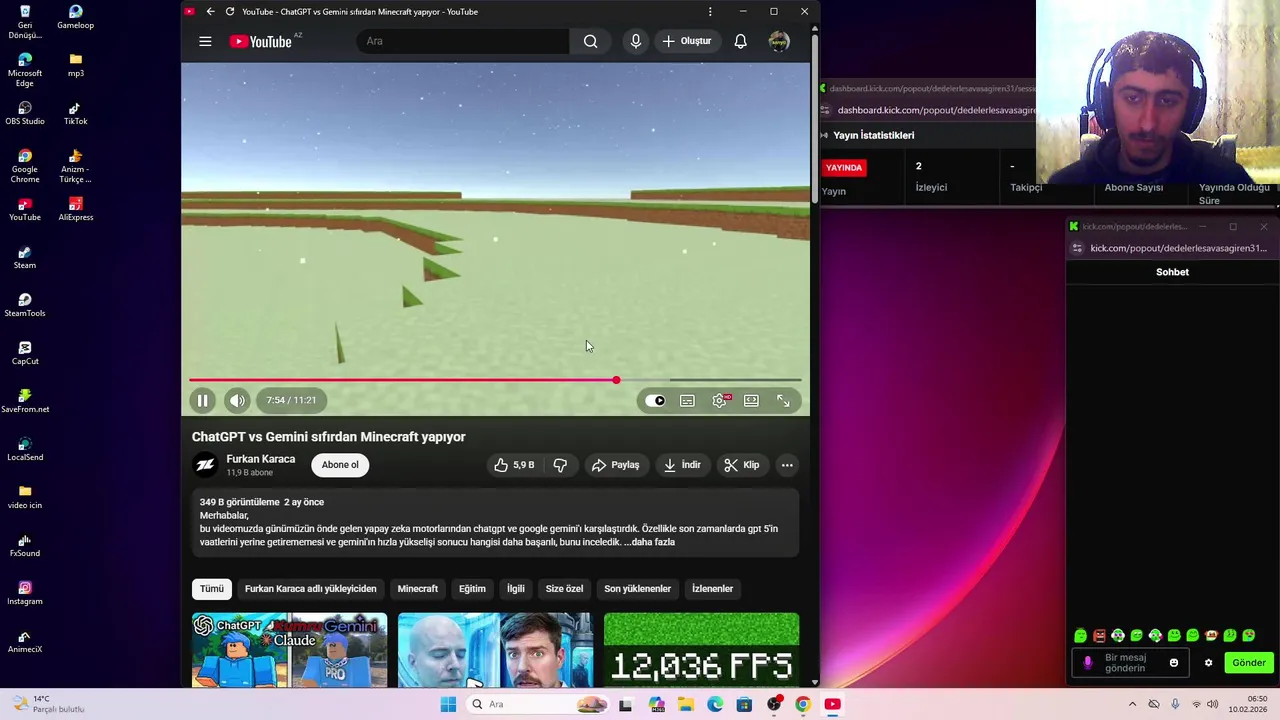
Task: Select the Tümü filter chip
Action: (212, 589)
